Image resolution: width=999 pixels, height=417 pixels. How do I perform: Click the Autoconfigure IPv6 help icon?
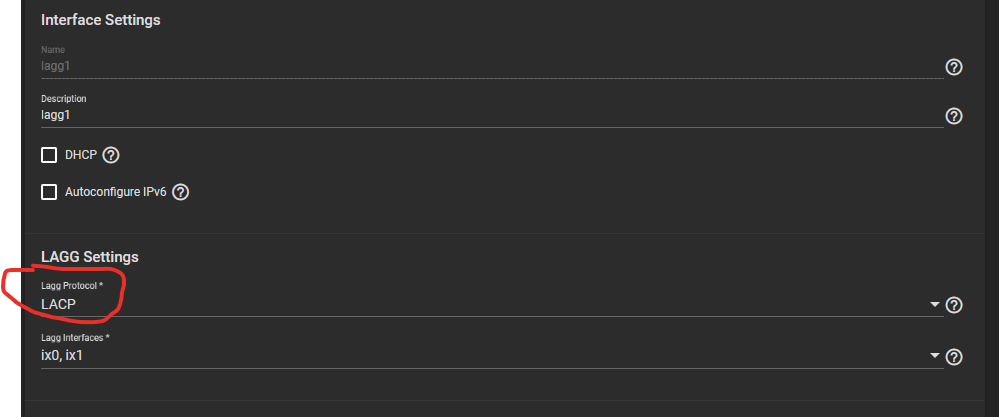[181, 192]
